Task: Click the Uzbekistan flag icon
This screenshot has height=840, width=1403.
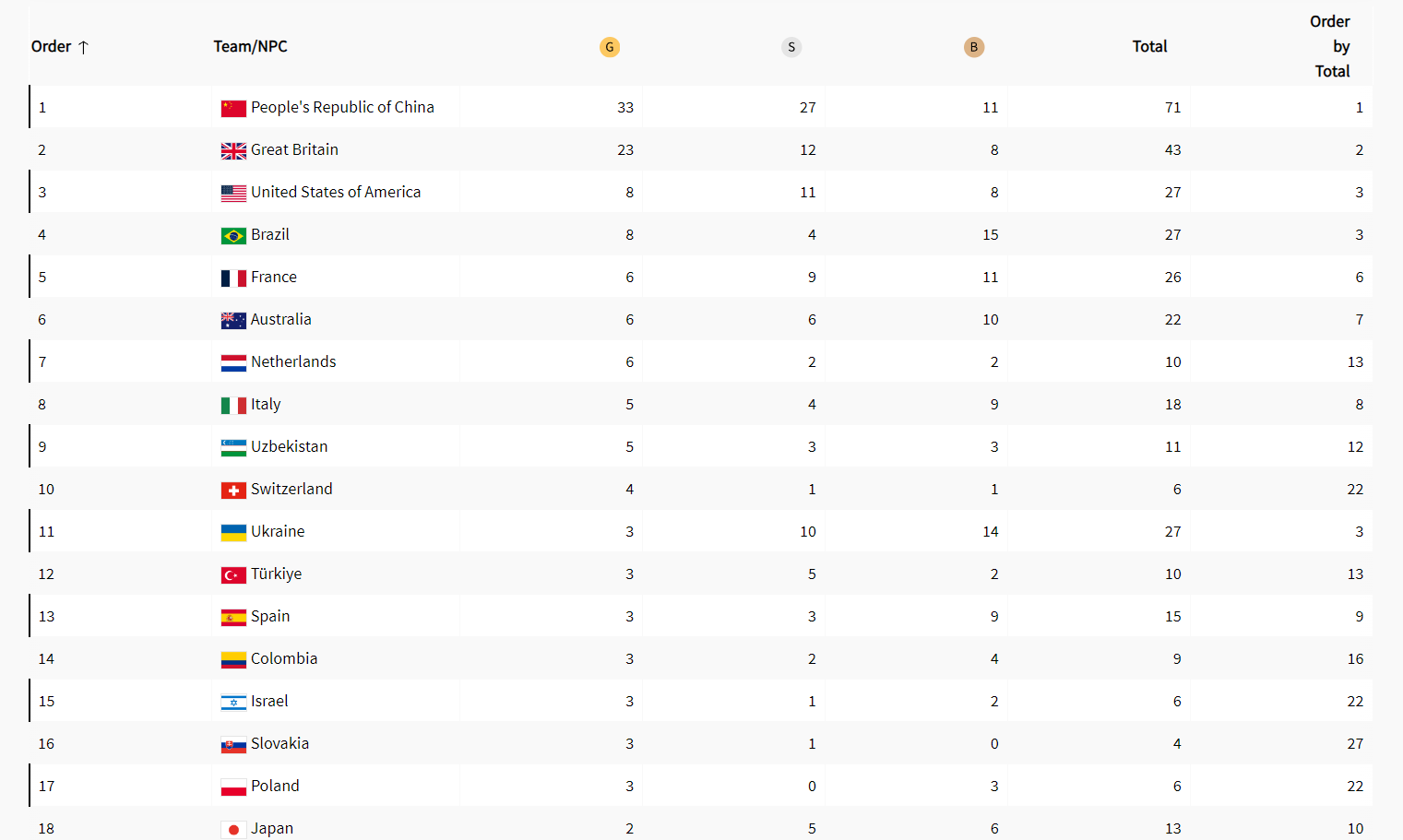Action: pos(233,447)
